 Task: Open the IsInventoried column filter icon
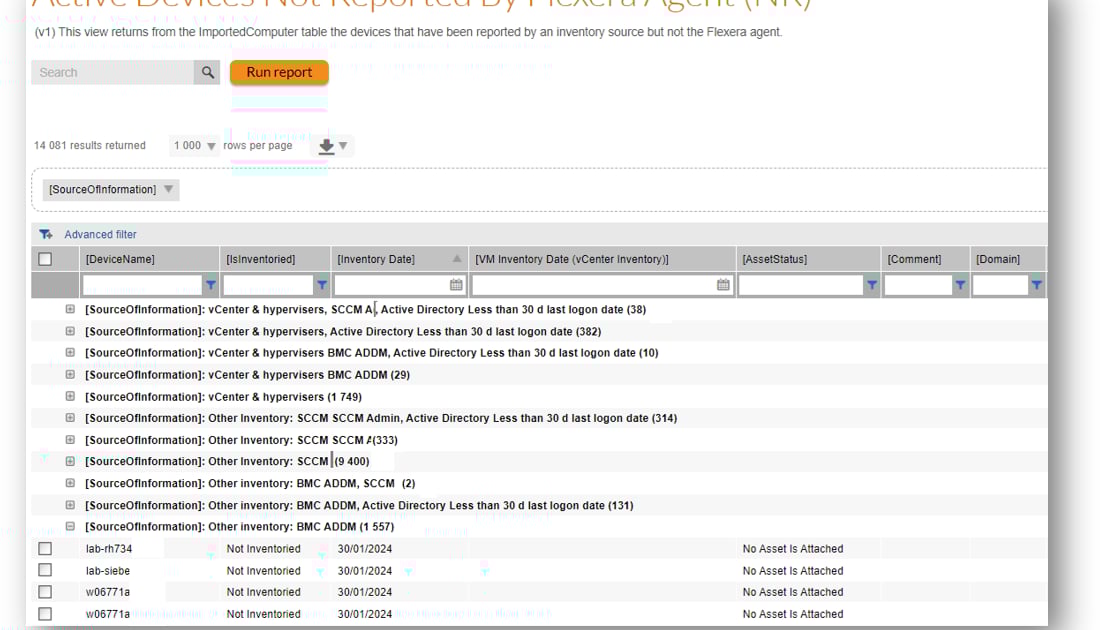[322, 284]
